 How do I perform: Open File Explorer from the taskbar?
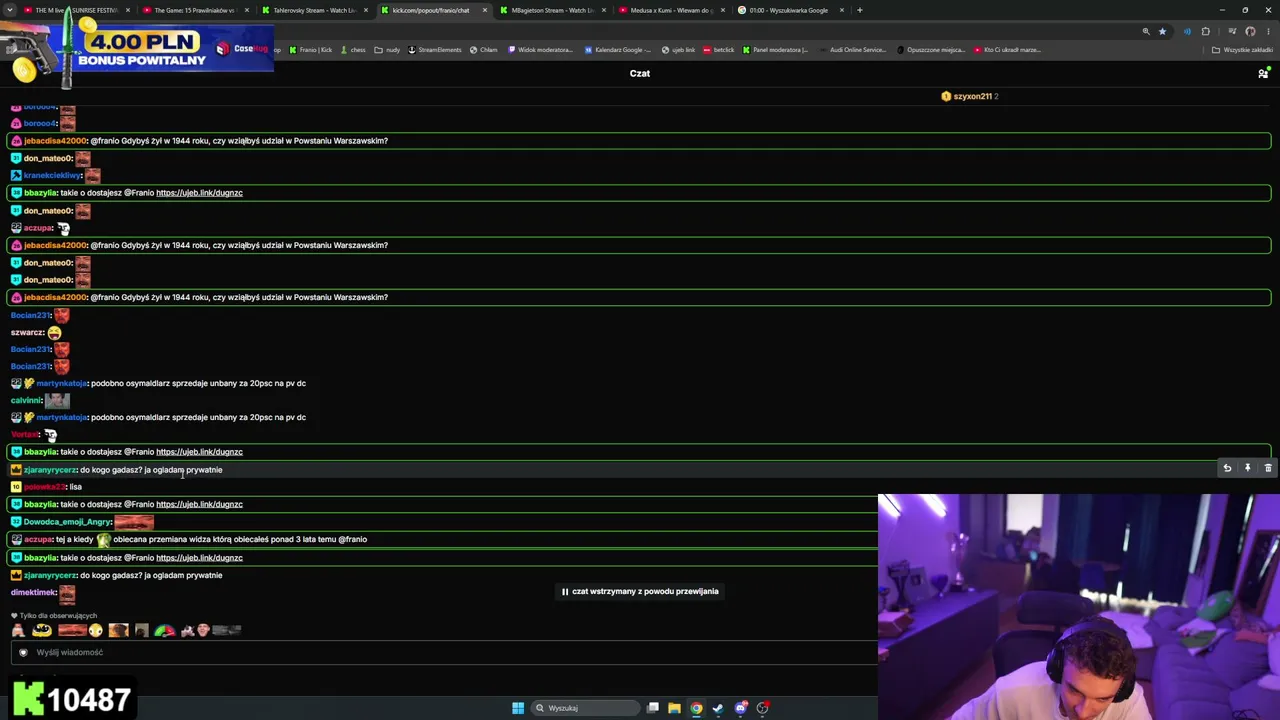coord(675,708)
